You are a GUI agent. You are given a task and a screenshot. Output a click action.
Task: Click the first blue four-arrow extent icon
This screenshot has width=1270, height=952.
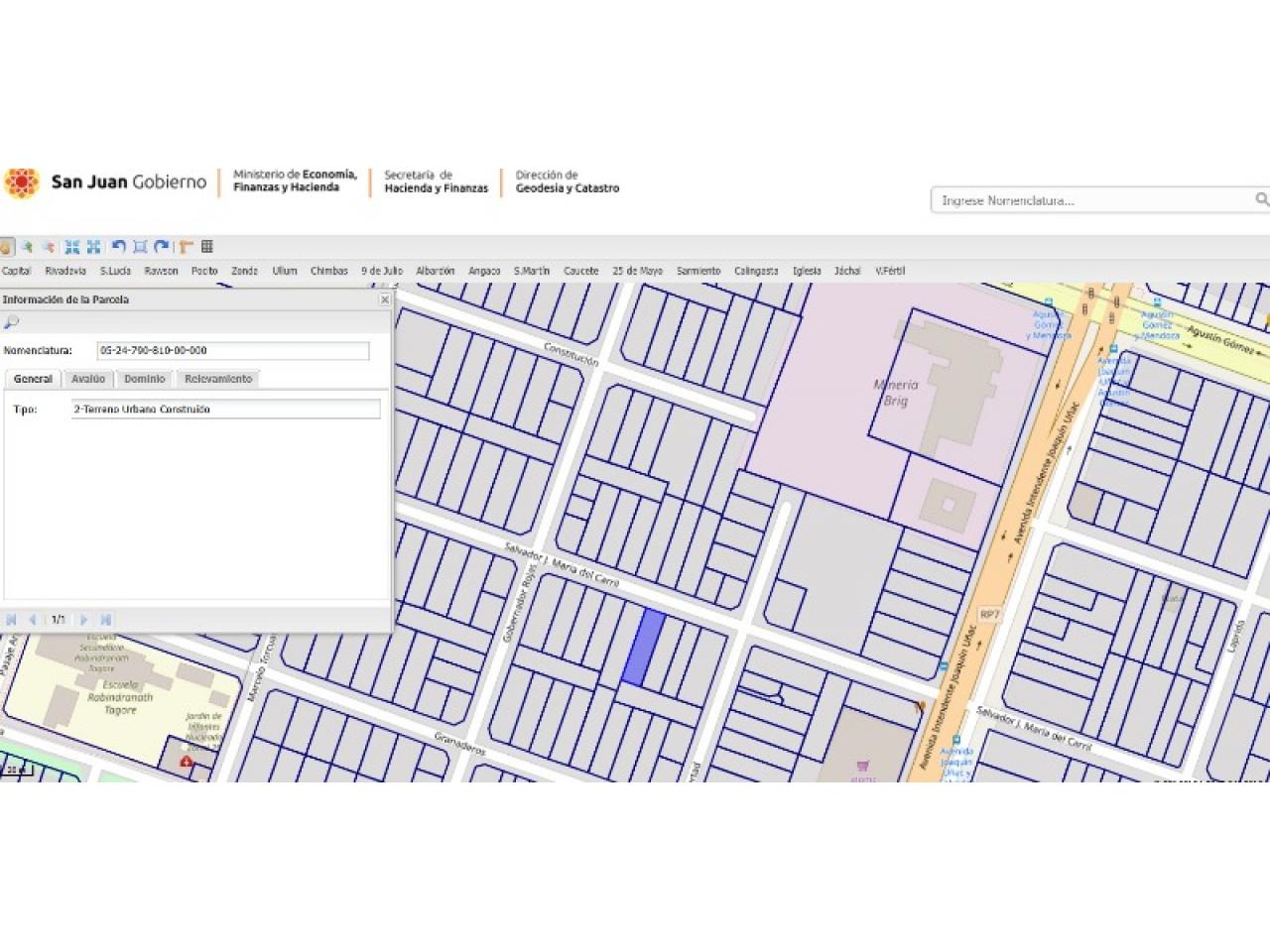(x=72, y=247)
